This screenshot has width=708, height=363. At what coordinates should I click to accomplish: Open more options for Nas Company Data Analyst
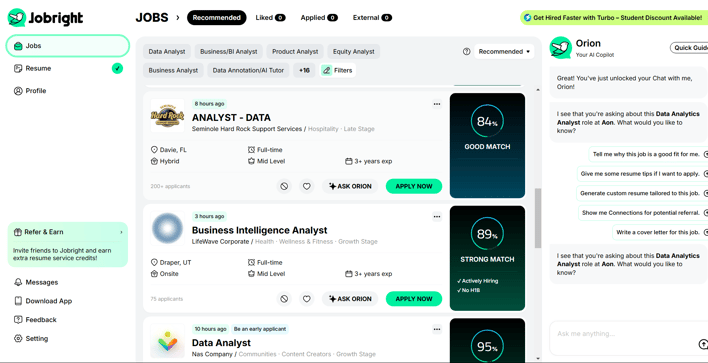(x=437, y=329)
